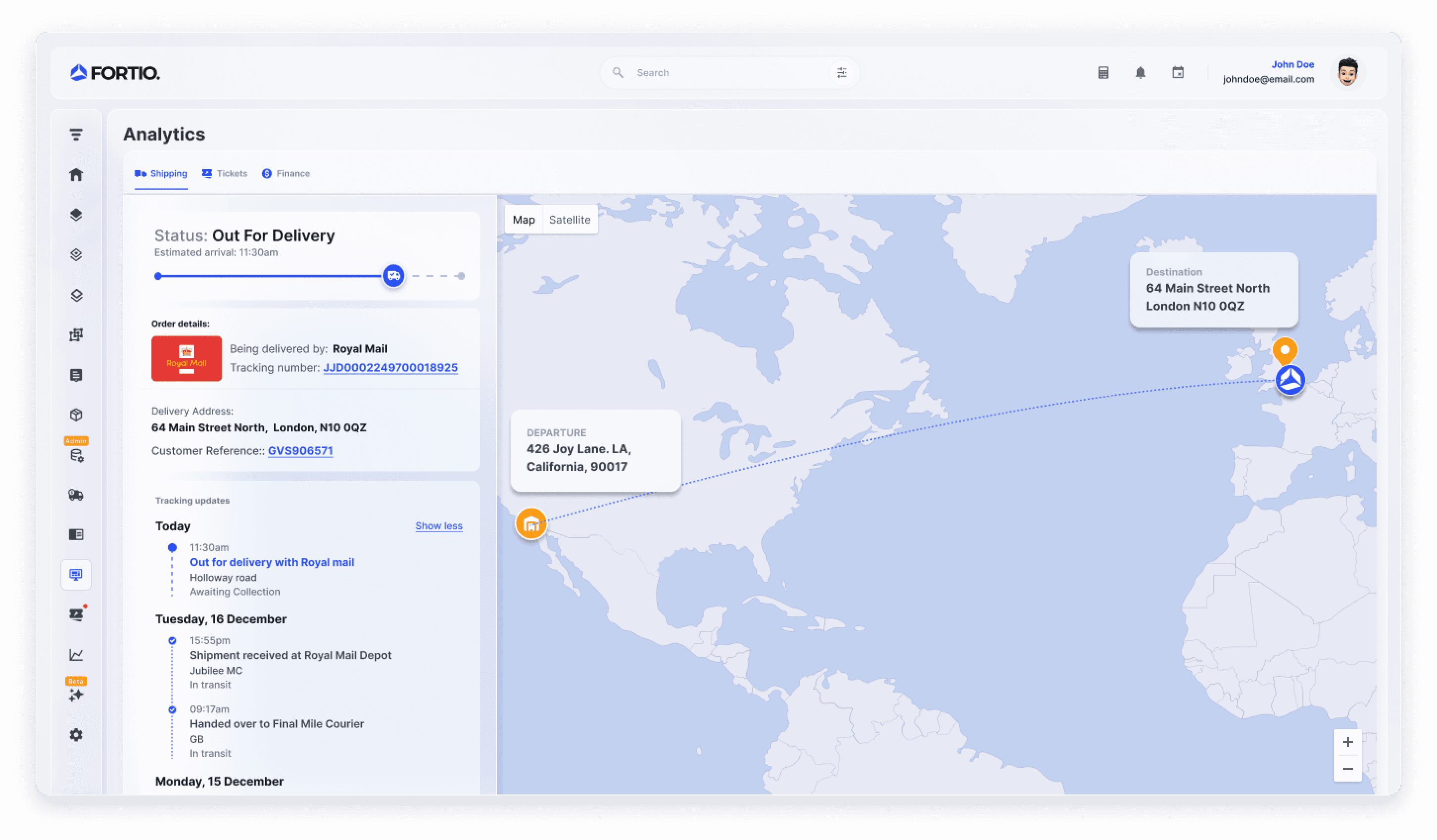
Task: Click the package box sidebar icon
Action: (x=76, y=415)
